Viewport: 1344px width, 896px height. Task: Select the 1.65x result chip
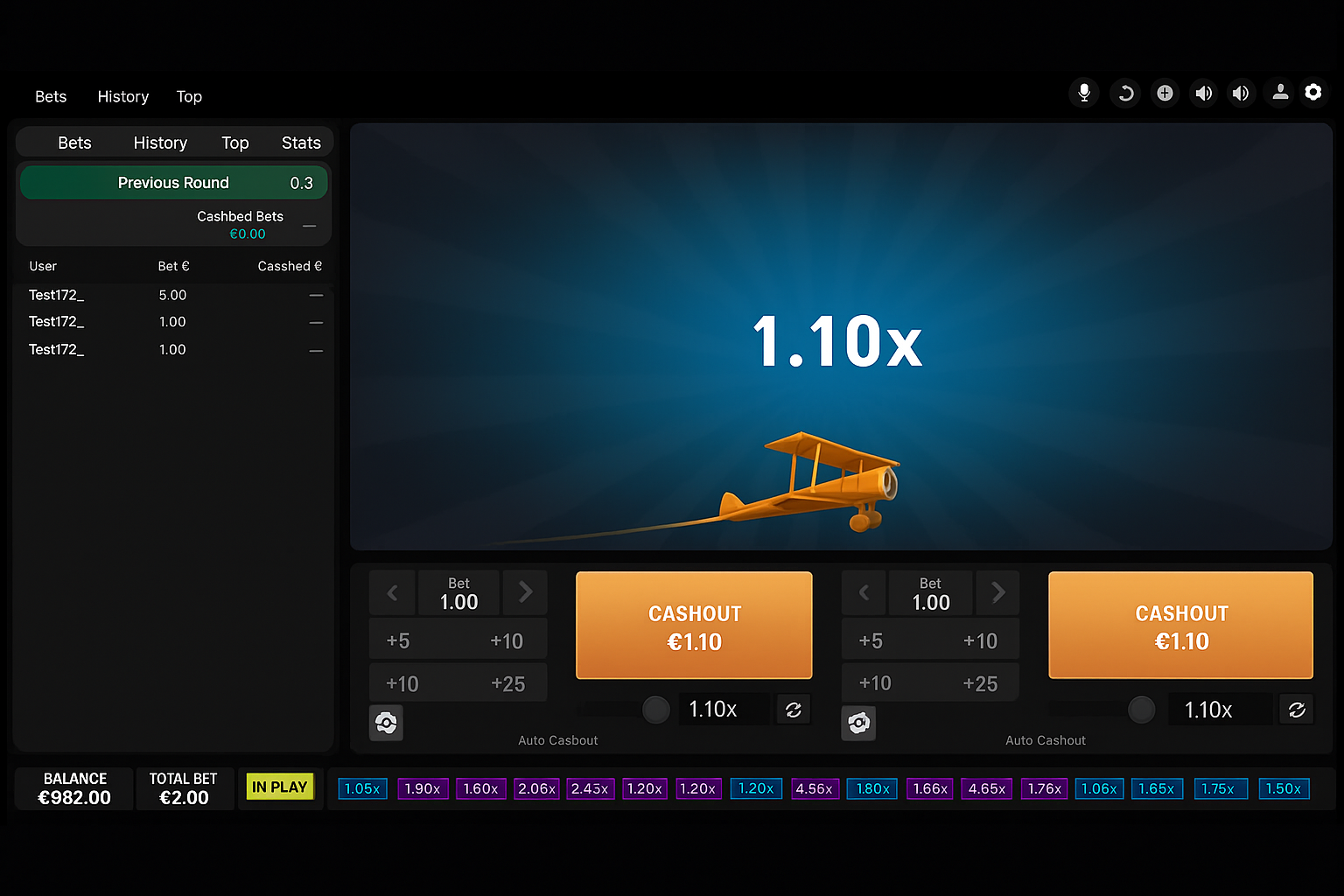1157,788
